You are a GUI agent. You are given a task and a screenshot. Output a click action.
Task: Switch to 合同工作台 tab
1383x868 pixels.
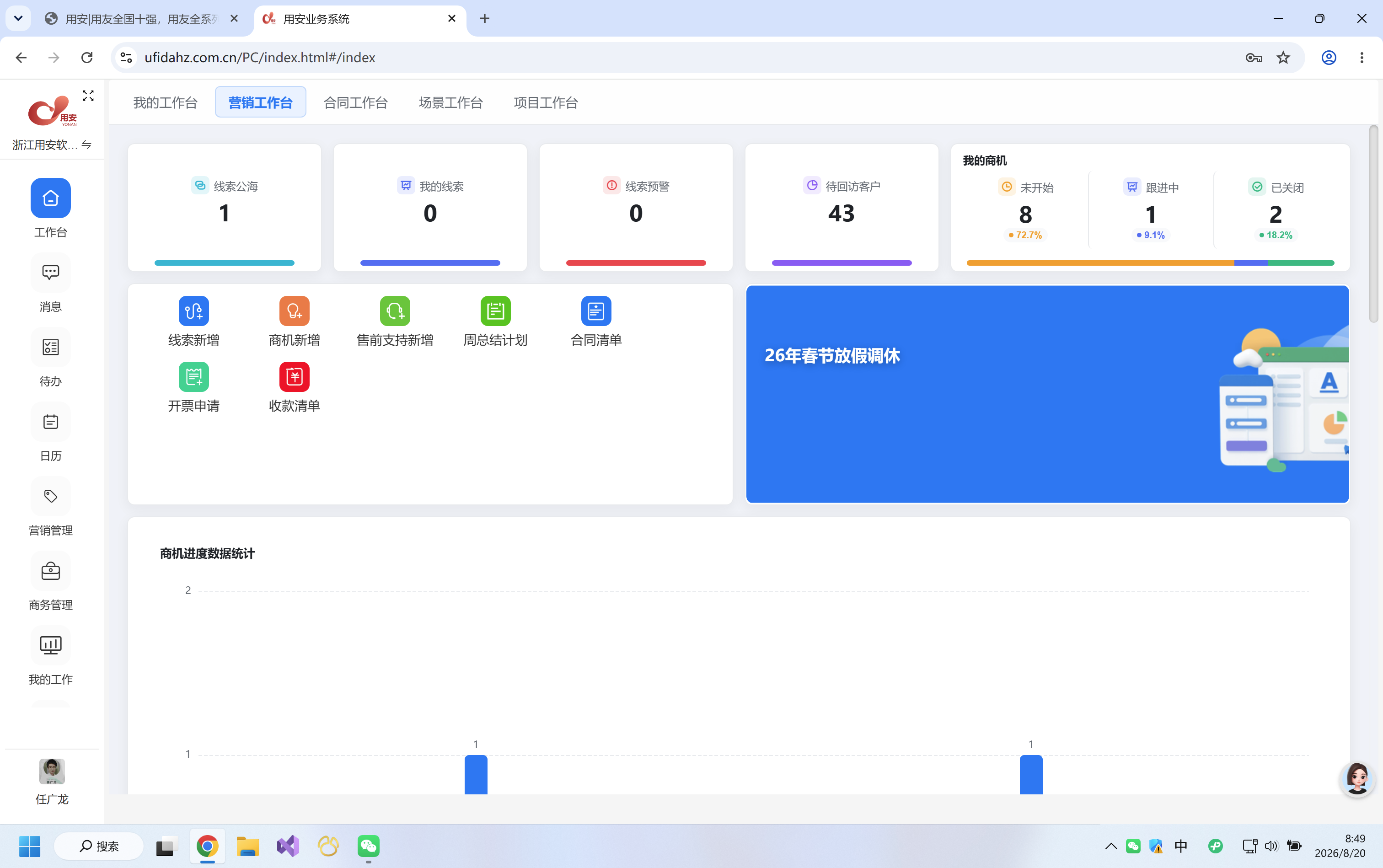[355, 103]
